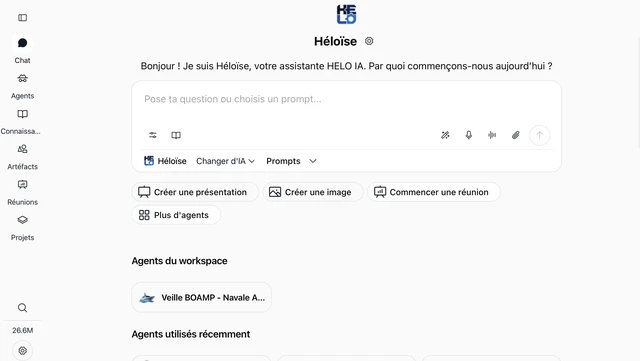640x361 pixels.
Task: Expand the Prompts dropdown
Action: click(291, 161)
